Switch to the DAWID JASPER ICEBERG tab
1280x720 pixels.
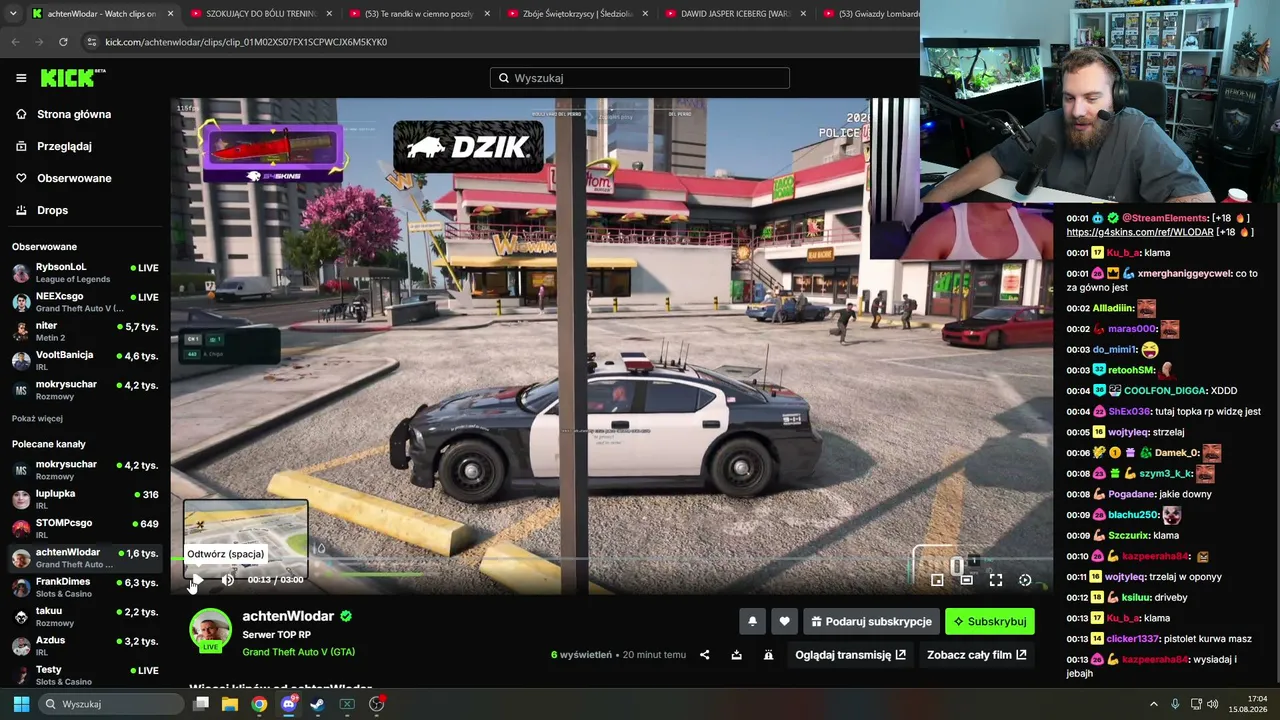(x=736, y=14)
